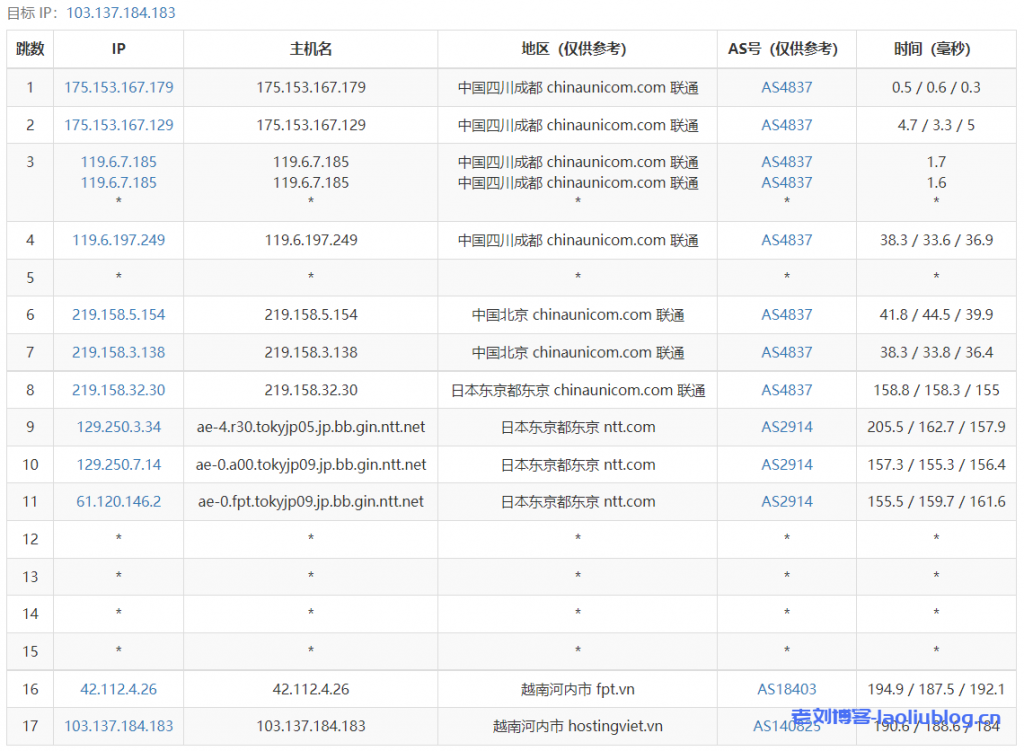The width and height of the screenshot is (1024, 751).
Task: Open the AS140825 link in the last row
Action: pos(786,726)
